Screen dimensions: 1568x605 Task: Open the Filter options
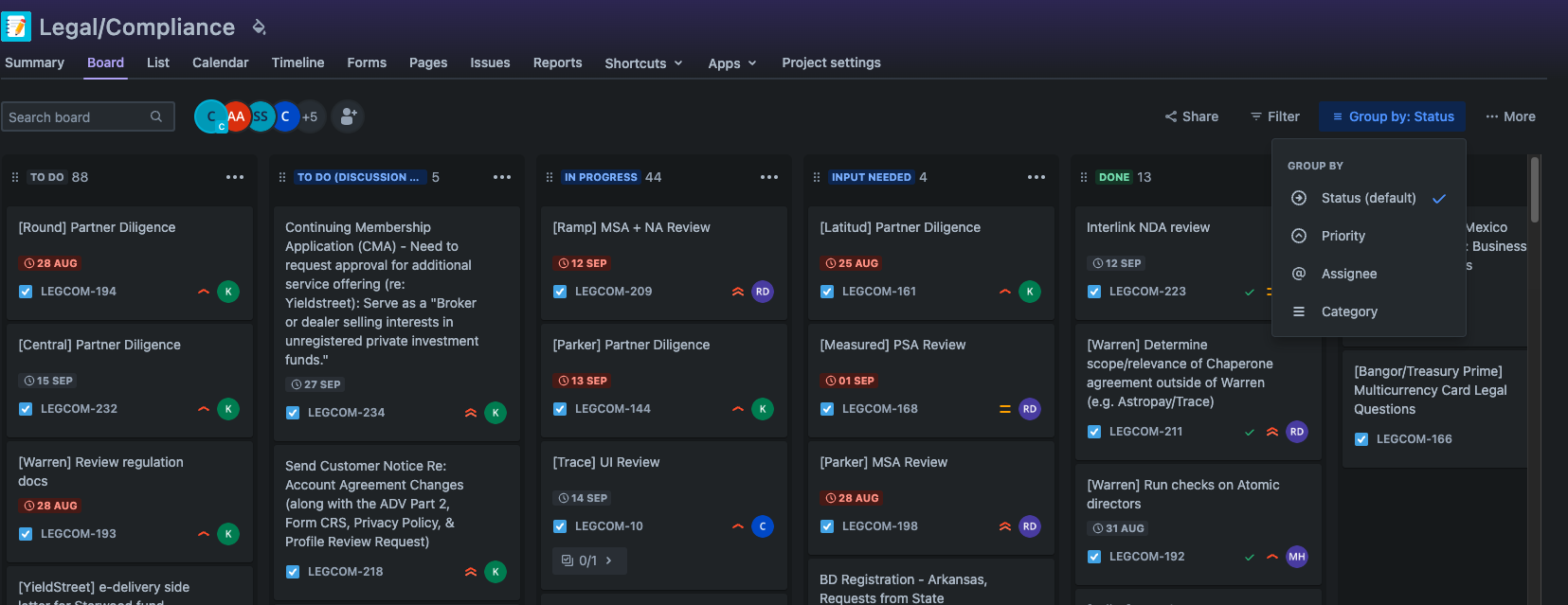pyautogui.click(x=1275, y=116)
